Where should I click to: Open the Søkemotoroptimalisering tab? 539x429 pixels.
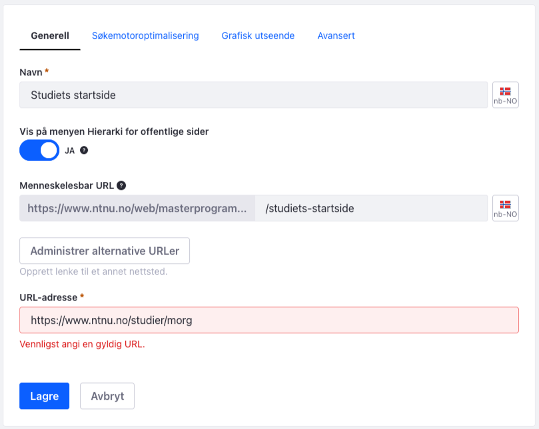pos(145,36)
